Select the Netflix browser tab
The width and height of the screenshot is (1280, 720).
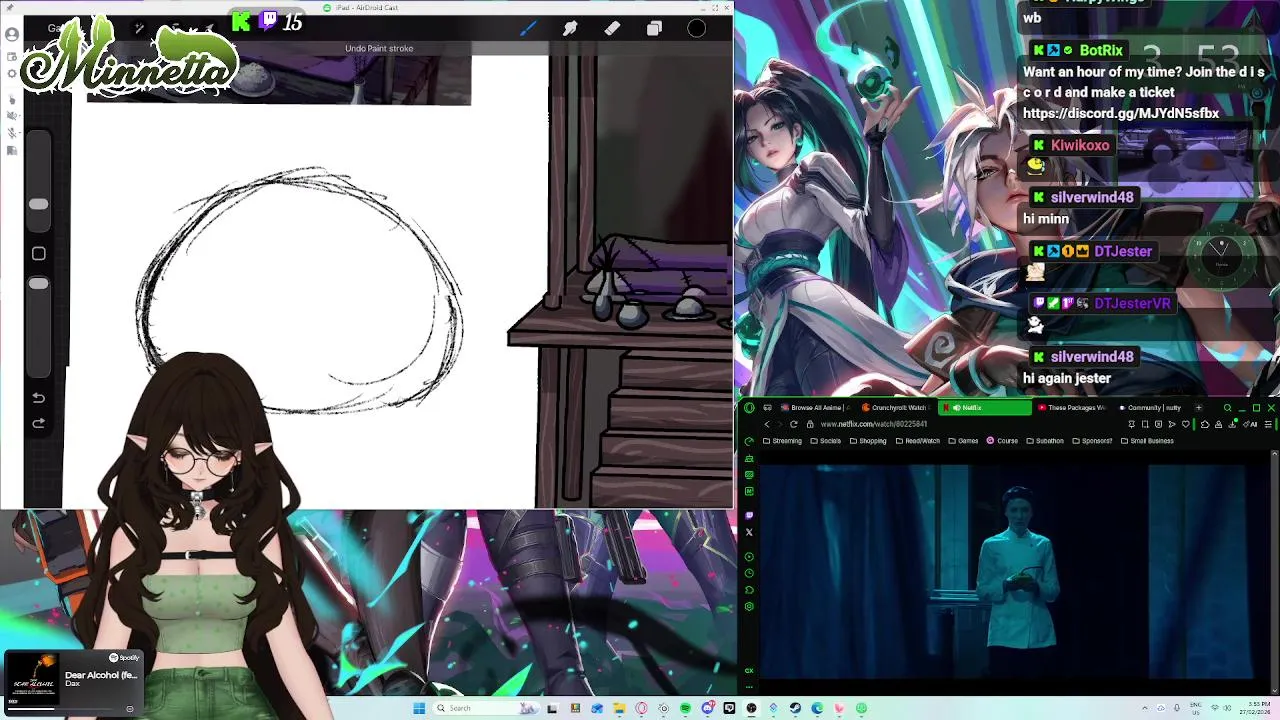[x=984, y=408]
